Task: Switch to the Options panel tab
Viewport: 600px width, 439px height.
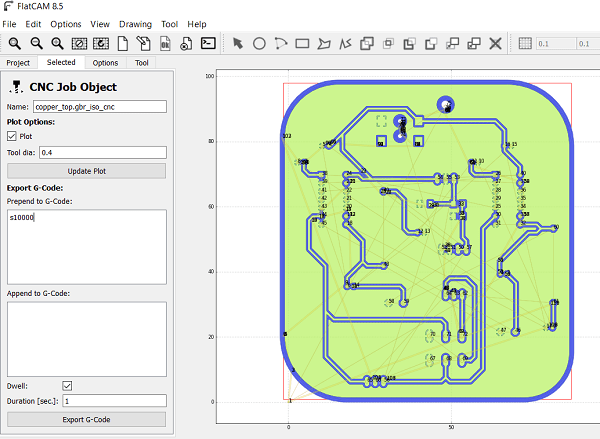Action: [105, 63]
